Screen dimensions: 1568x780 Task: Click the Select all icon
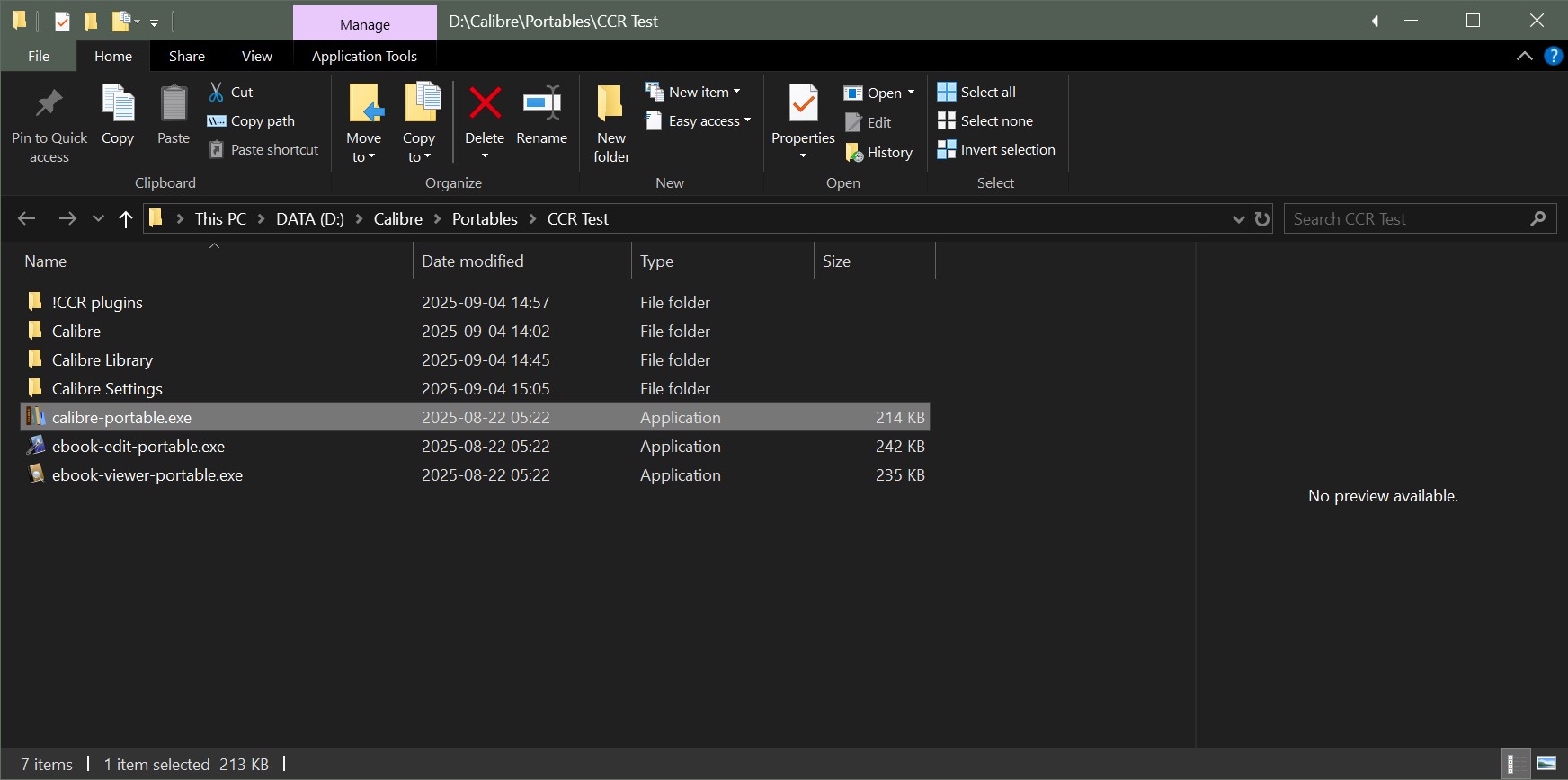946,92
